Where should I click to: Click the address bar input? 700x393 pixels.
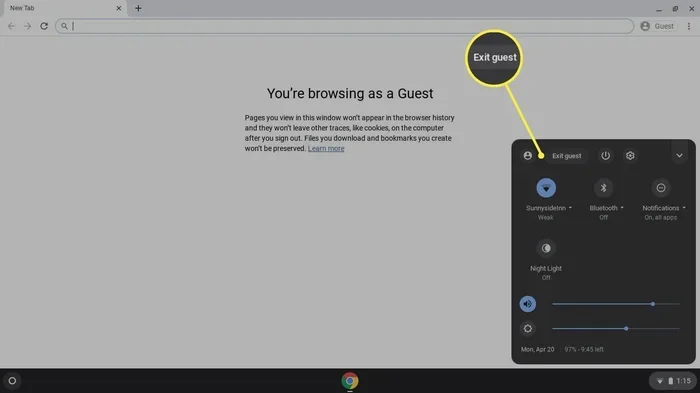344,26
